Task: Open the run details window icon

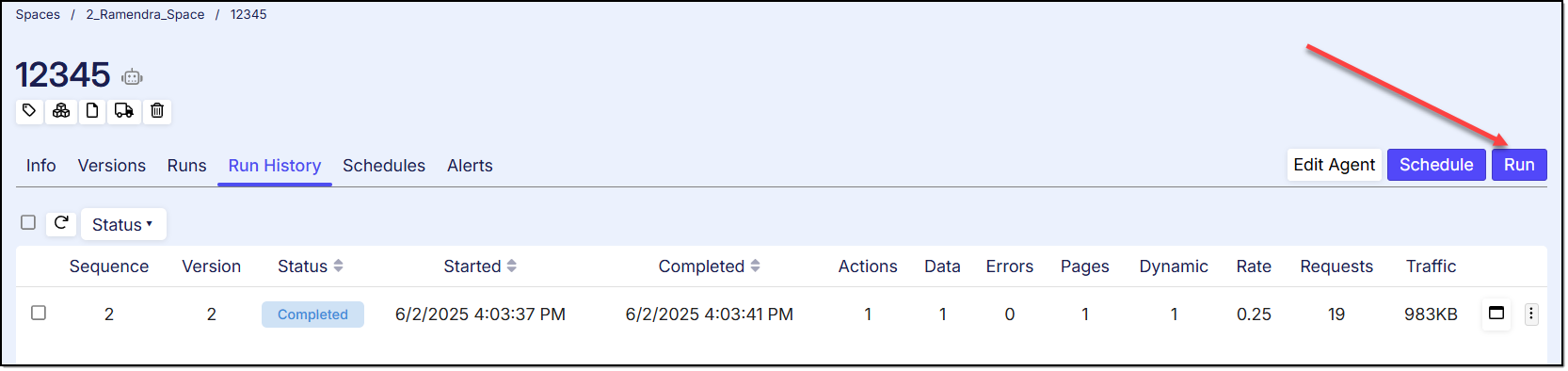Action: pyautogui.click(x=1496, y=314)
